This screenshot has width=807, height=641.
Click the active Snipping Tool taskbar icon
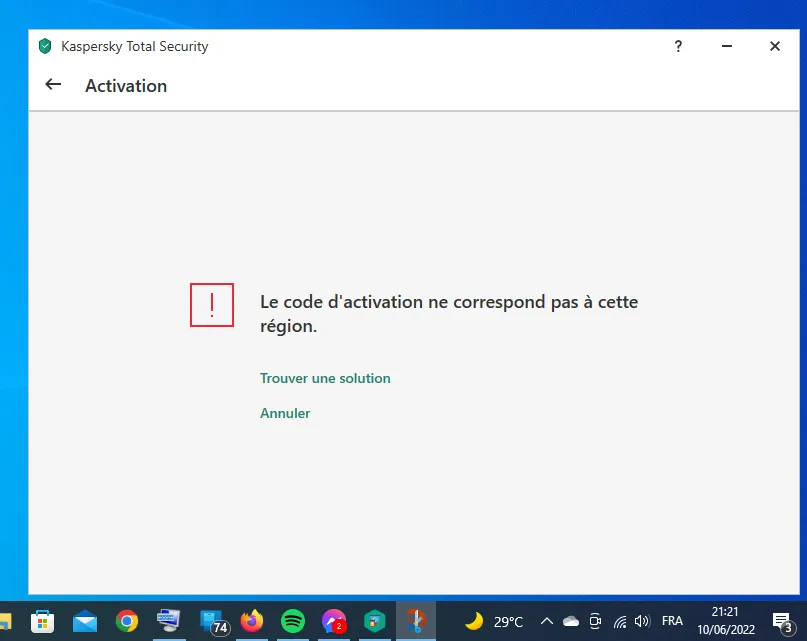click(416, 620)
